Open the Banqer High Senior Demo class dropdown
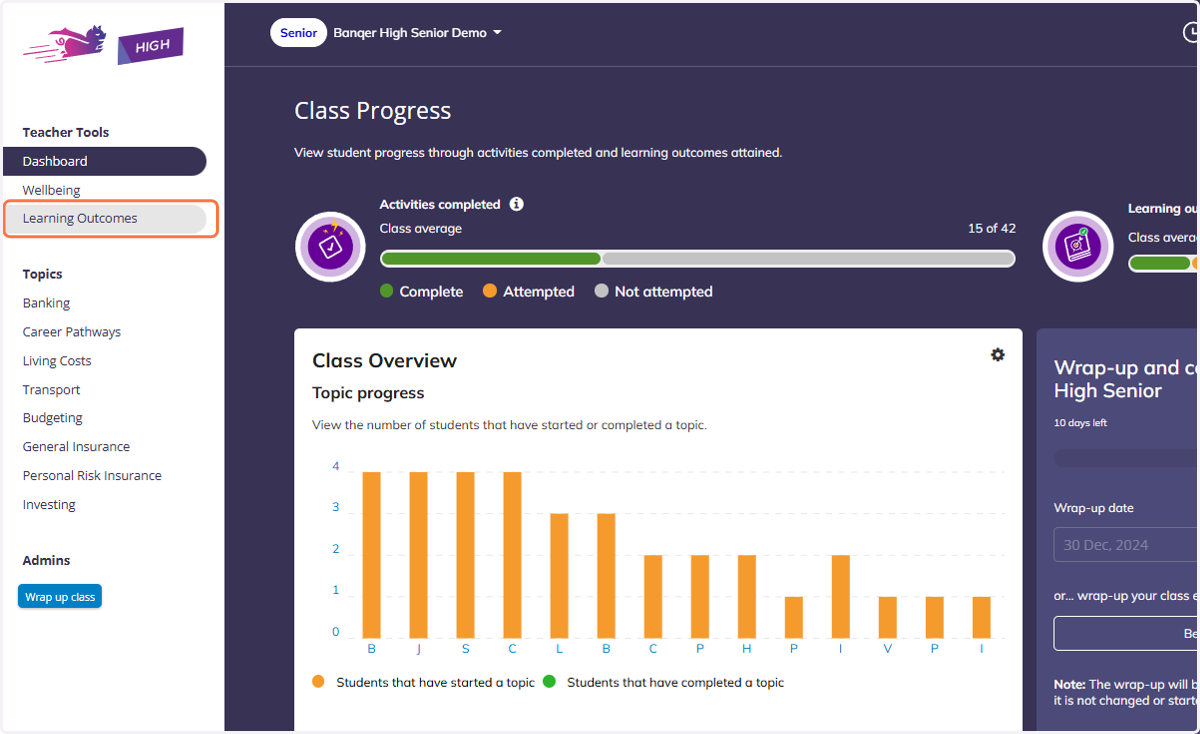The height and width of the screenshot is (734, 1200). (417, 33)
